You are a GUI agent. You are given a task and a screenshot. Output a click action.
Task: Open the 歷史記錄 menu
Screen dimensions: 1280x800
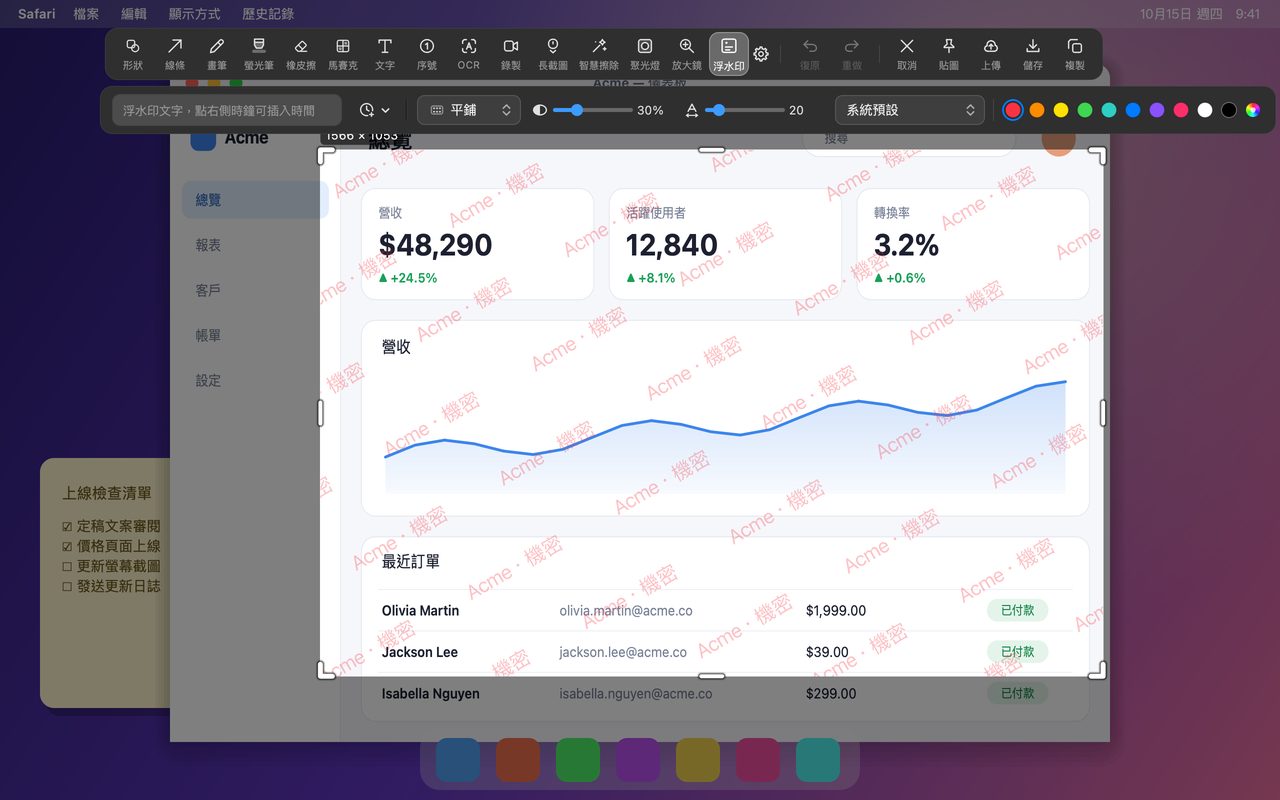coord(268,14)
